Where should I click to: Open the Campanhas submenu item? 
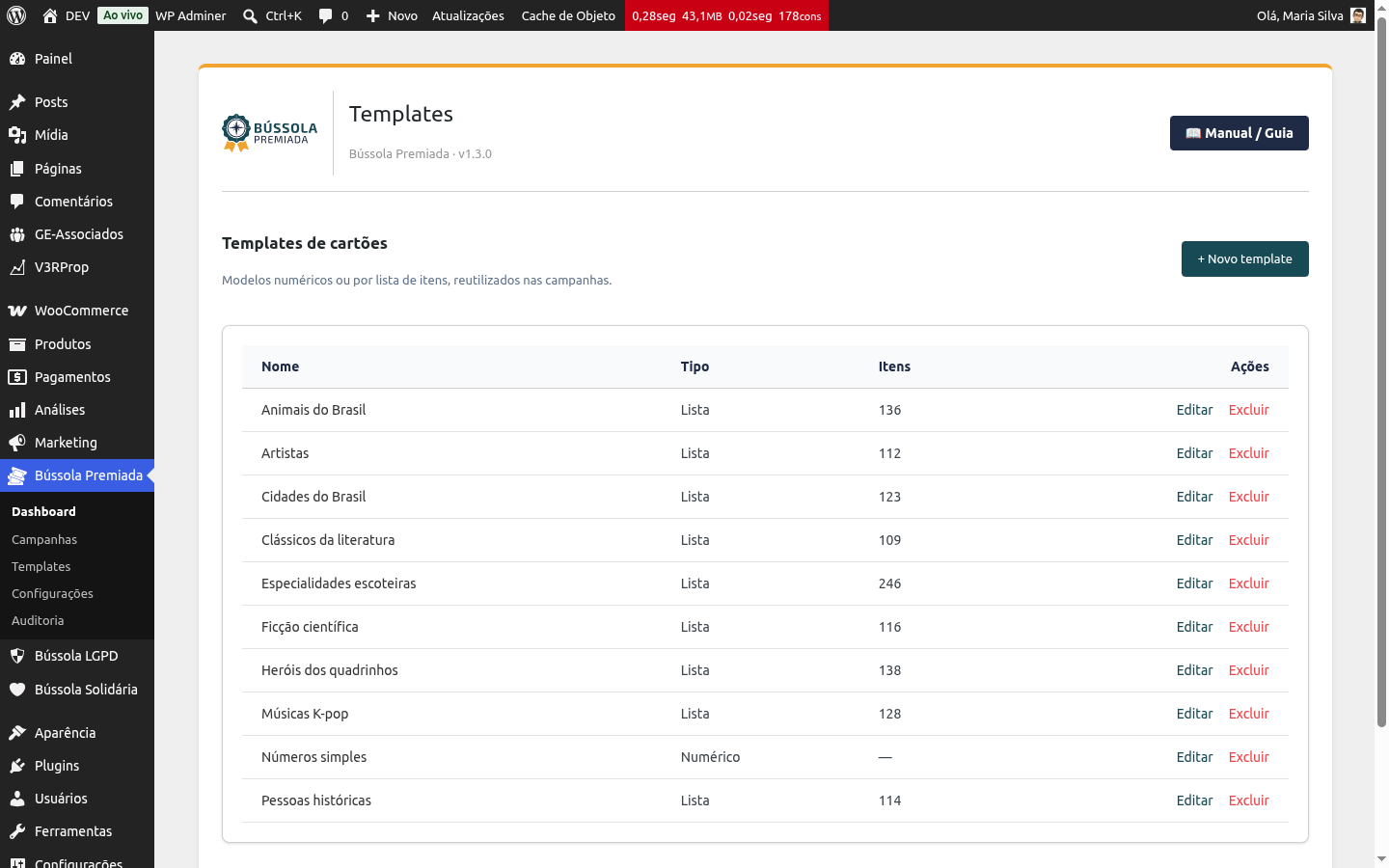44,540
